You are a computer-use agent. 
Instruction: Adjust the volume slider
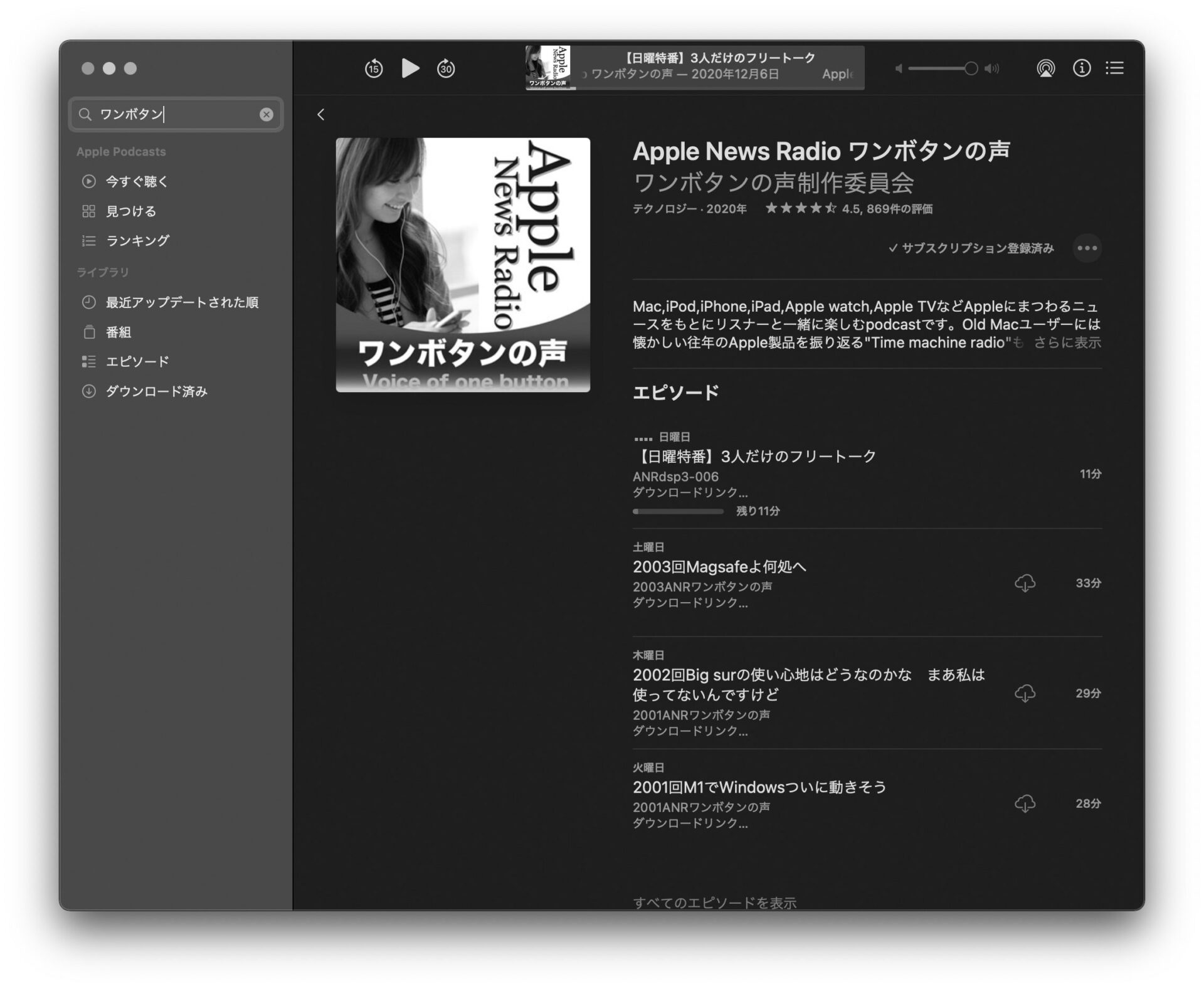pyautogui.click(x=943, y=68)
